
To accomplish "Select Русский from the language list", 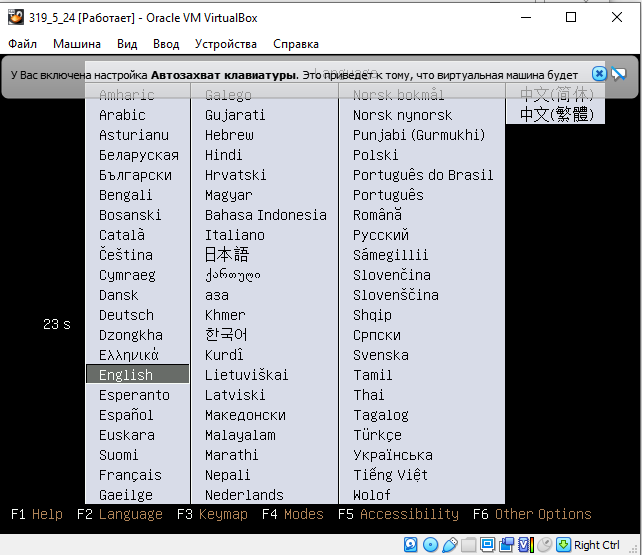I will coord(381,235).
